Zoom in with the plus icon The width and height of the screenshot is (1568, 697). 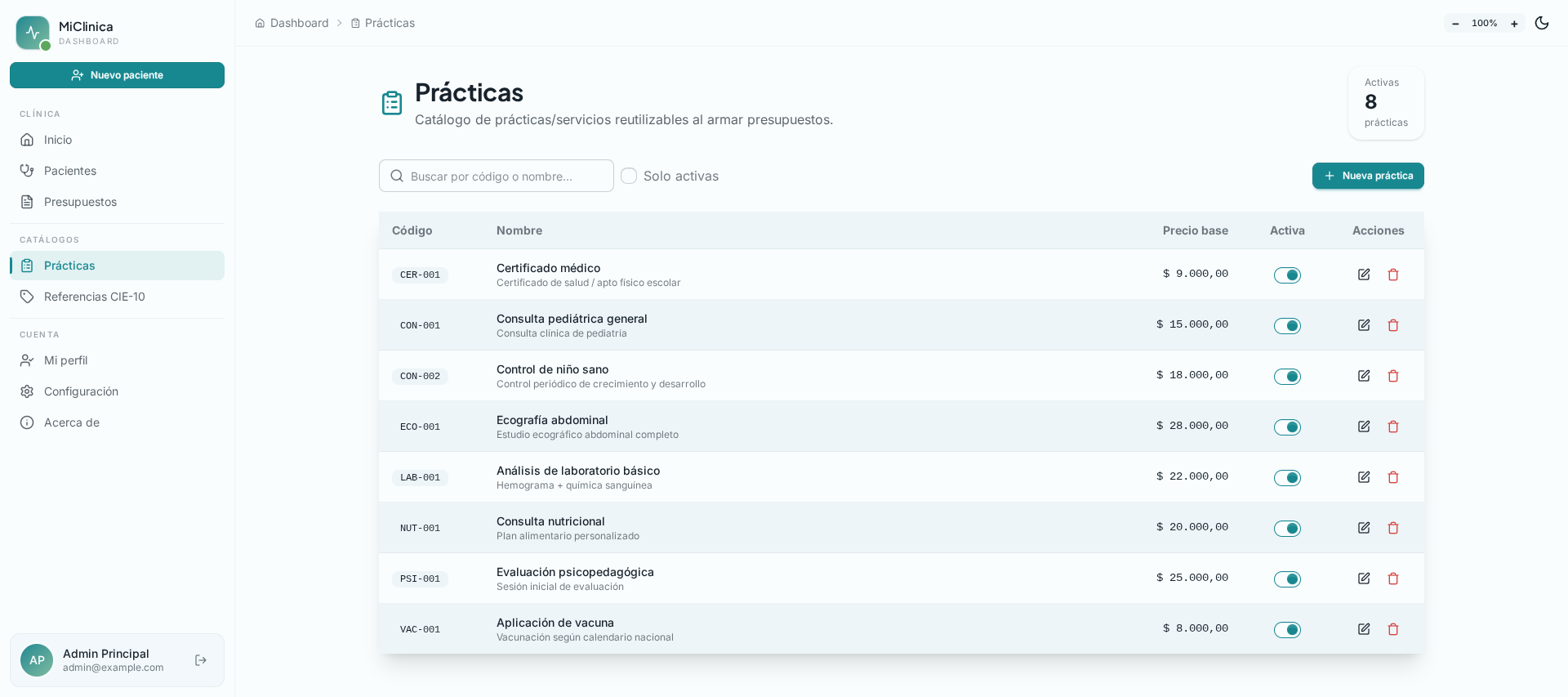coord(1514,24)
